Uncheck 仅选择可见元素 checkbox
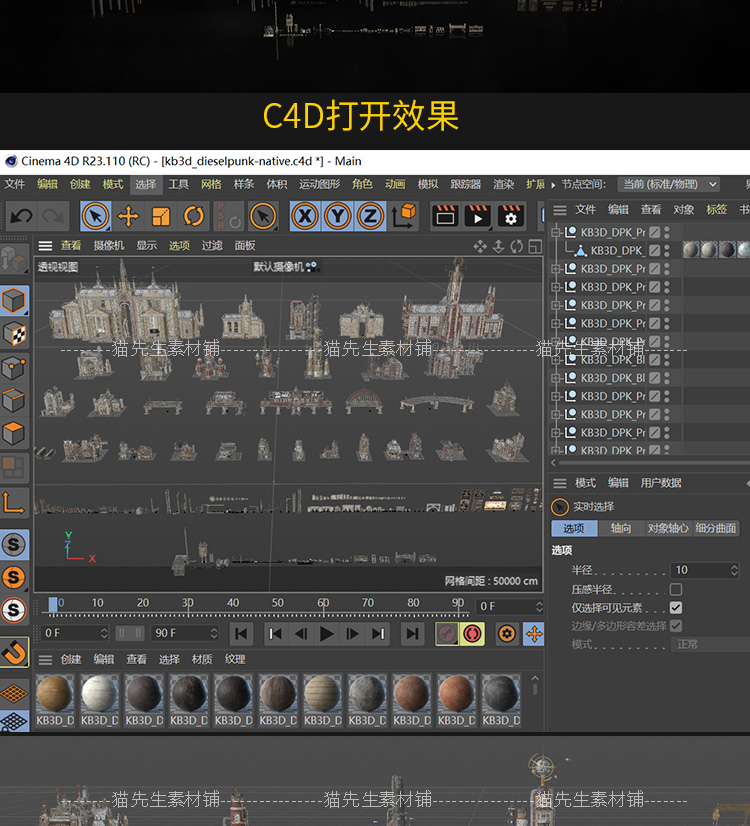The image size is (750, 826). click(676, 608)
